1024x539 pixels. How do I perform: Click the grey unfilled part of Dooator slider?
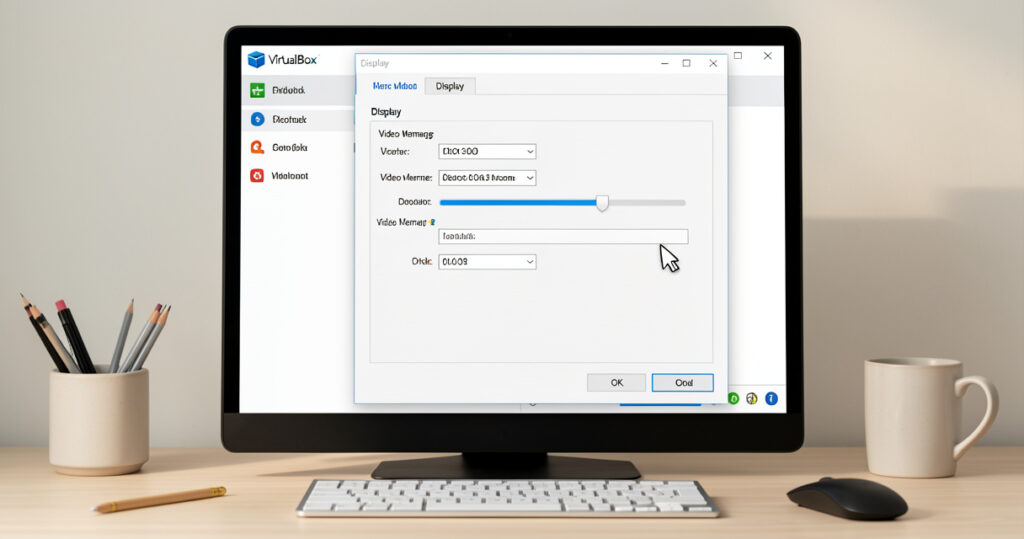pos(647,203)
